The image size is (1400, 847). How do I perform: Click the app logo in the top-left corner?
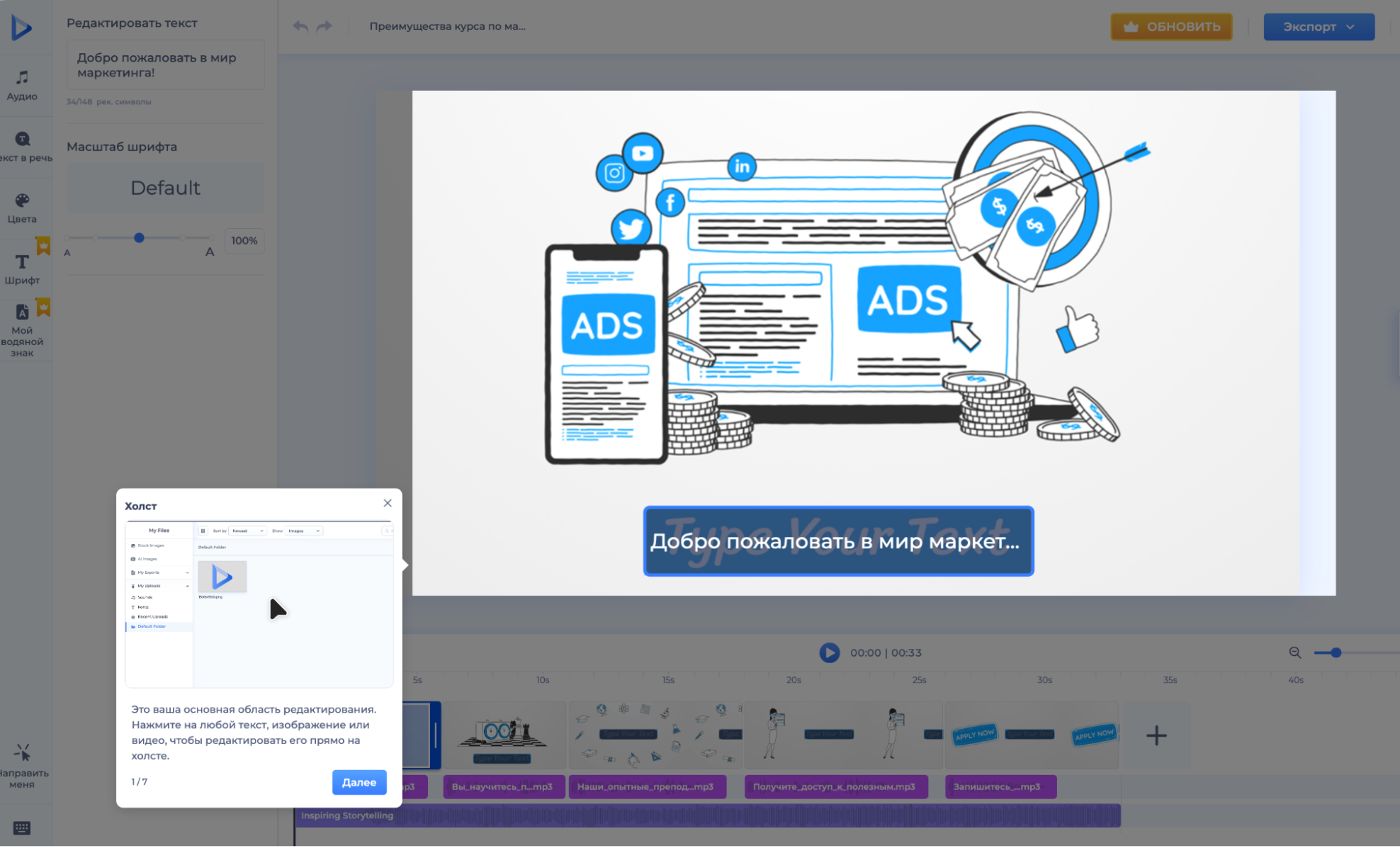22,27
